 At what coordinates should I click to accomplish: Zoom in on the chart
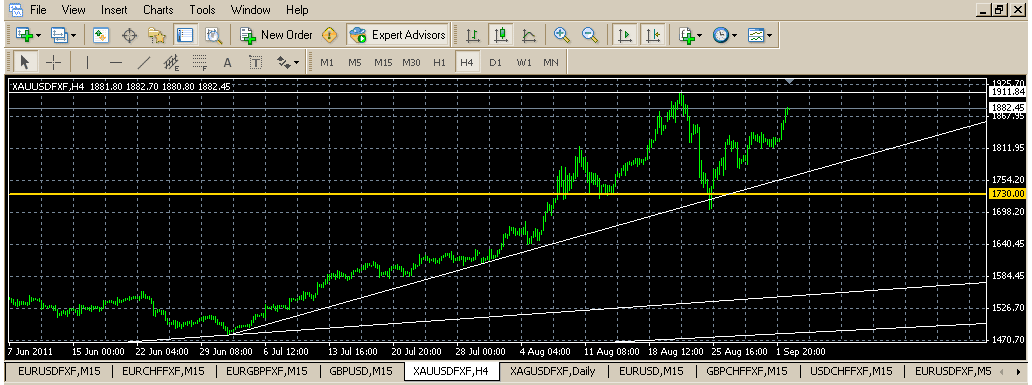click(561, 35)
